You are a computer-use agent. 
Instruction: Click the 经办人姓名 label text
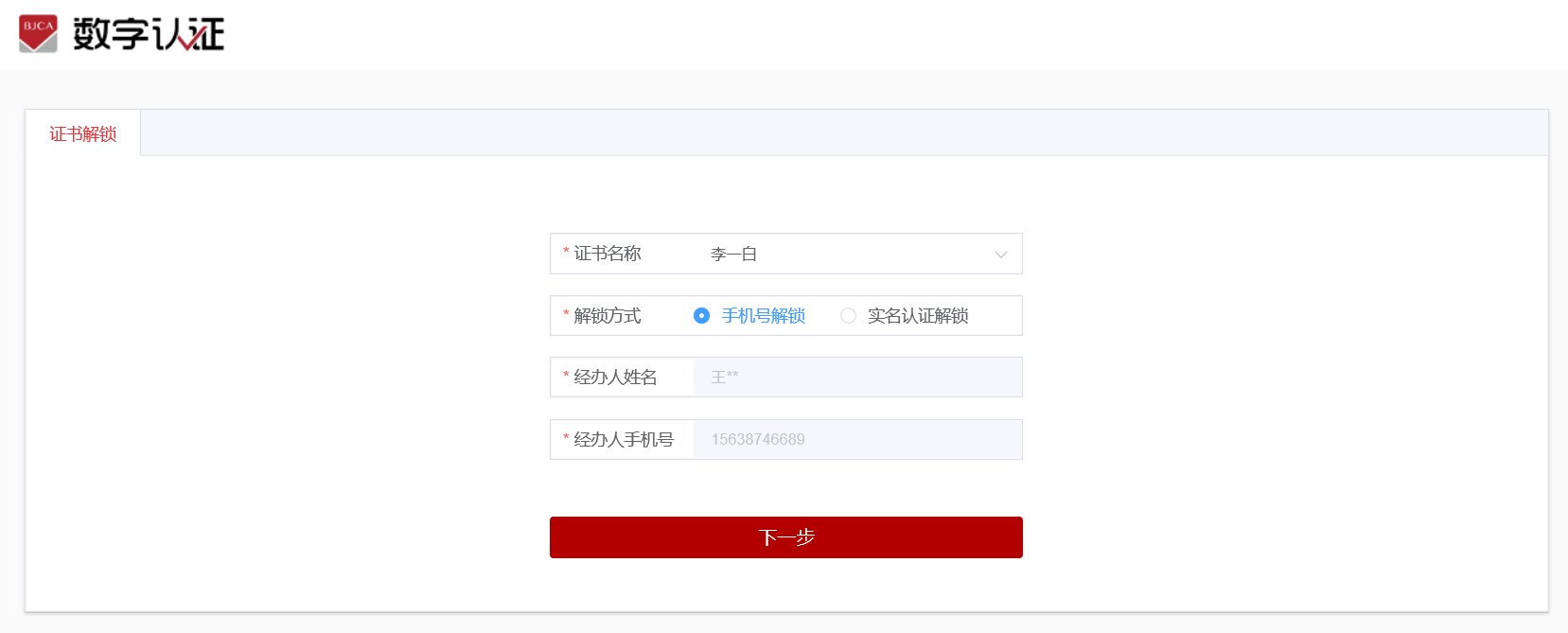[615, 378]
